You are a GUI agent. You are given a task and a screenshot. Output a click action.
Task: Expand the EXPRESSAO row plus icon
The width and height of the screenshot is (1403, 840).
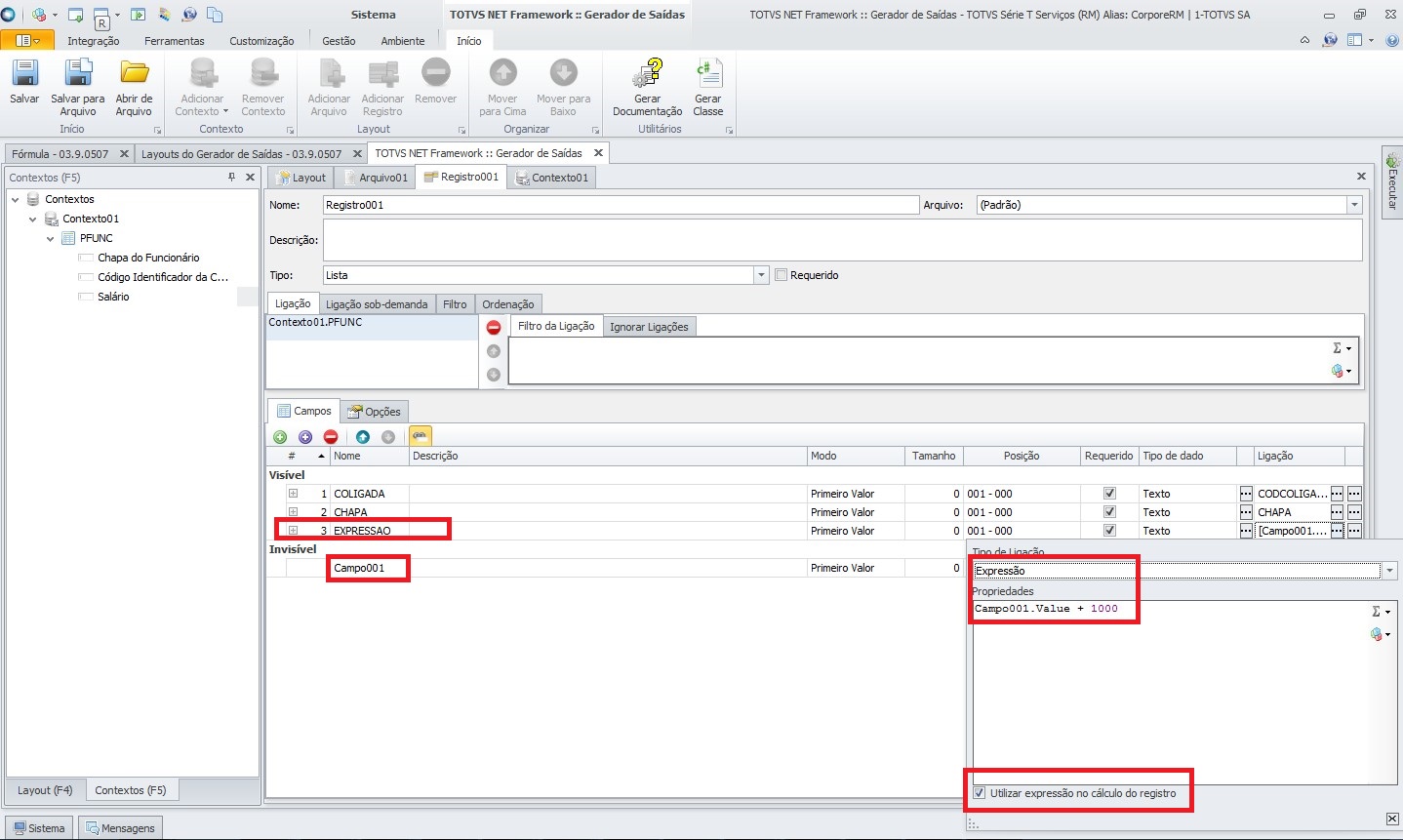point(293,531)
